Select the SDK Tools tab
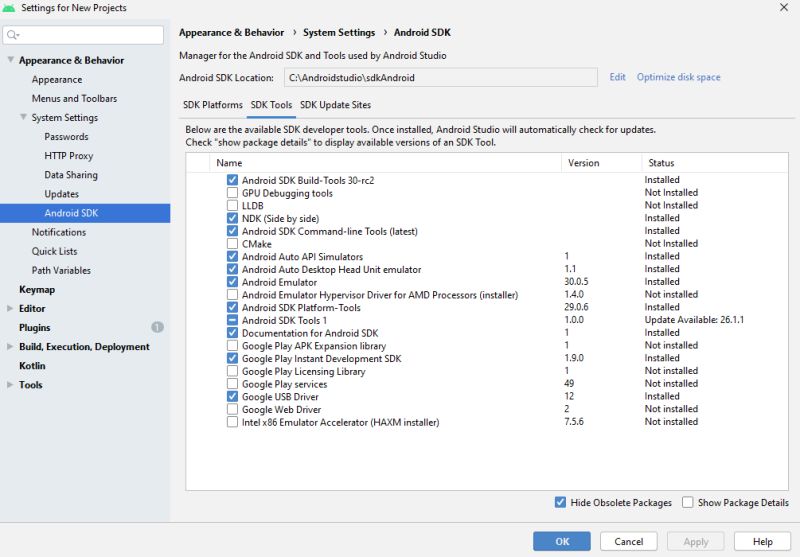The height and width of the screenshot is (557, 800). 271,105
